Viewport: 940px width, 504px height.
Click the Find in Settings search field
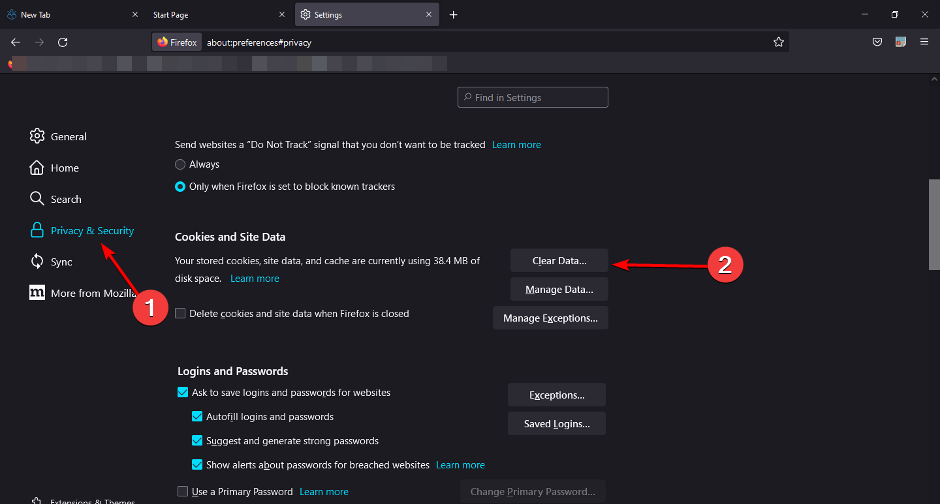point(533,98)
